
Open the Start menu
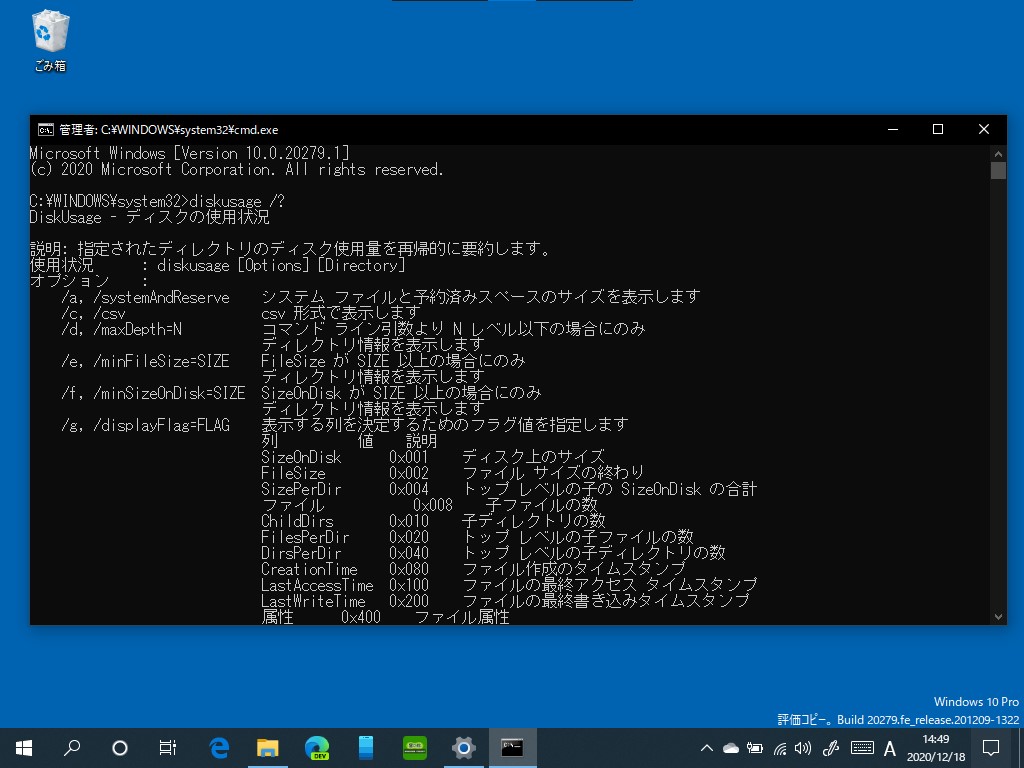pos(22,747)
